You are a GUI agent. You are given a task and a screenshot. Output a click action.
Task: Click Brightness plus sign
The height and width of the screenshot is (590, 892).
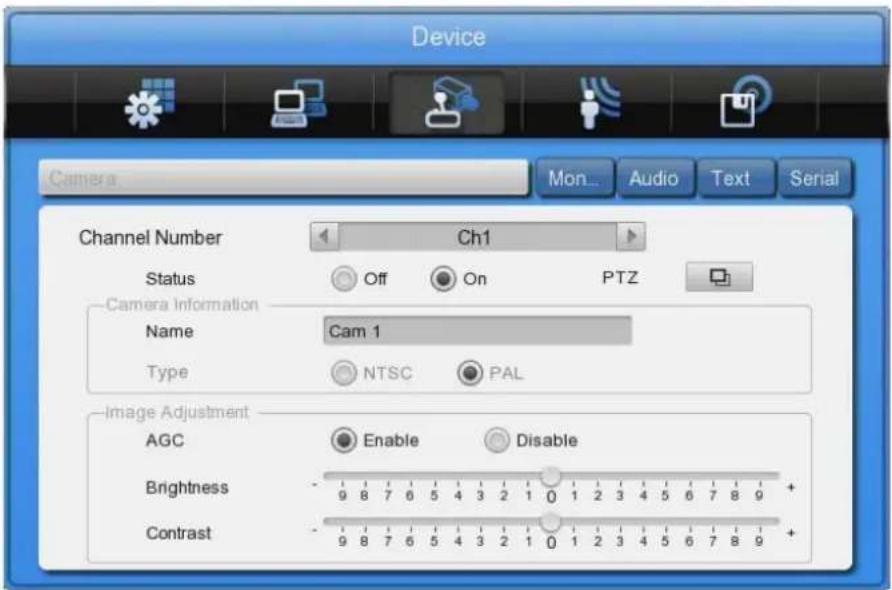tap(791, 488)
